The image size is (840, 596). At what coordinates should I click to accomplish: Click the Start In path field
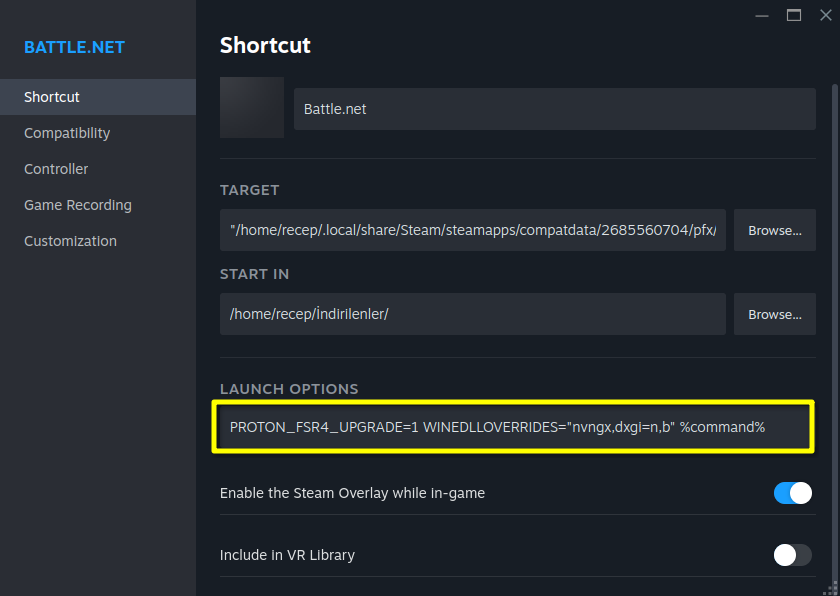[472, 314]
